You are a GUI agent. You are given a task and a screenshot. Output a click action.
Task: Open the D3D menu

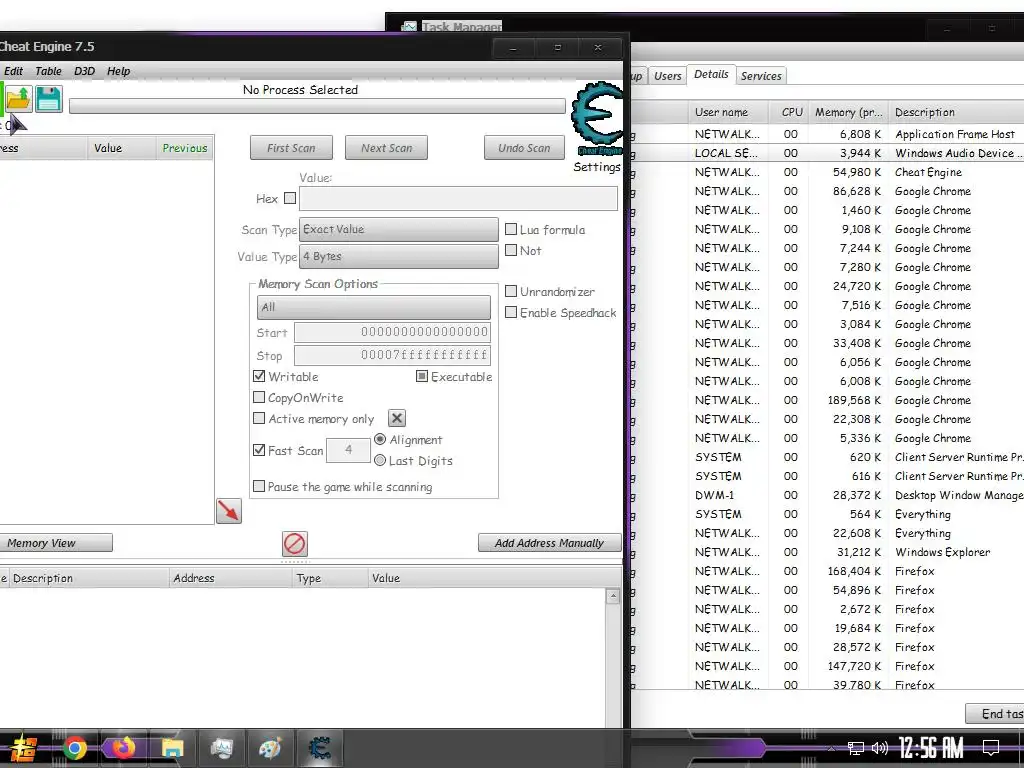pos(84,71)
